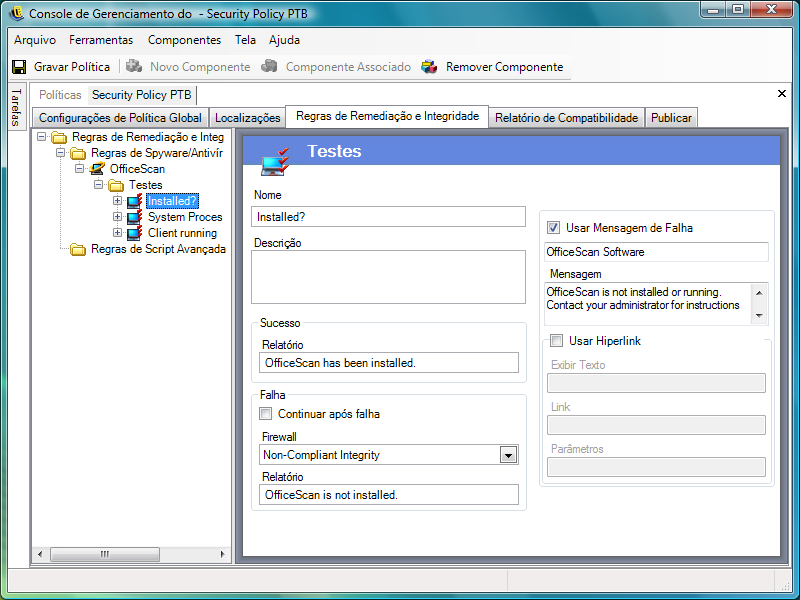800x600 pixels.
Task: Collapse the root Regras de Remediação node
Action: pos(41,137)
